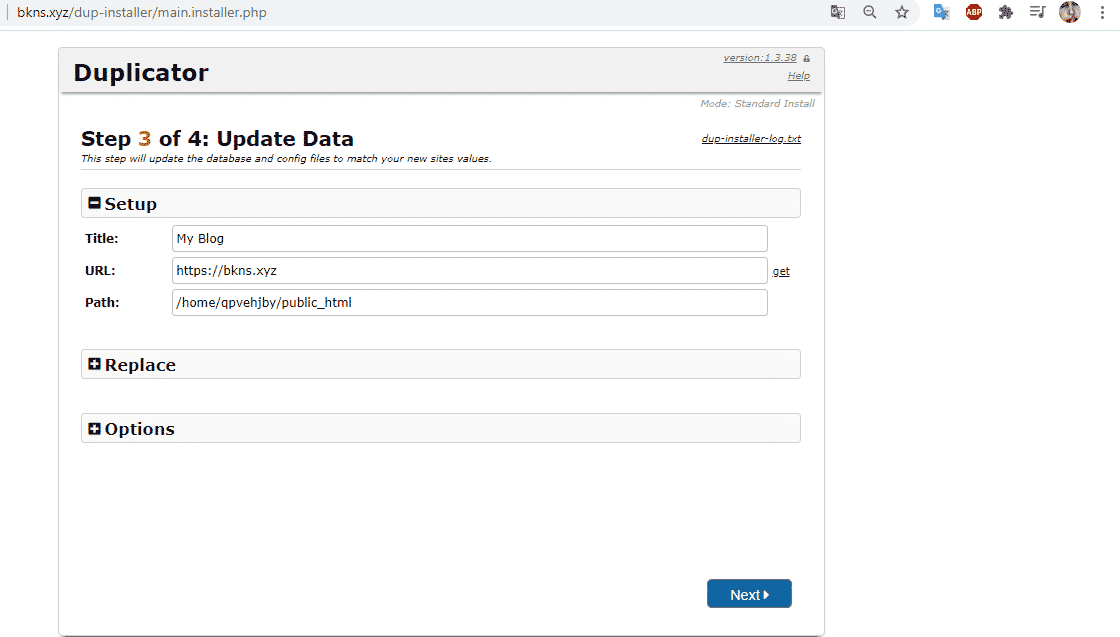The height and width of the screenshot is (637, 1120).
Task: Open the dup-installer-log.txt link
Action: pos(751,139)
